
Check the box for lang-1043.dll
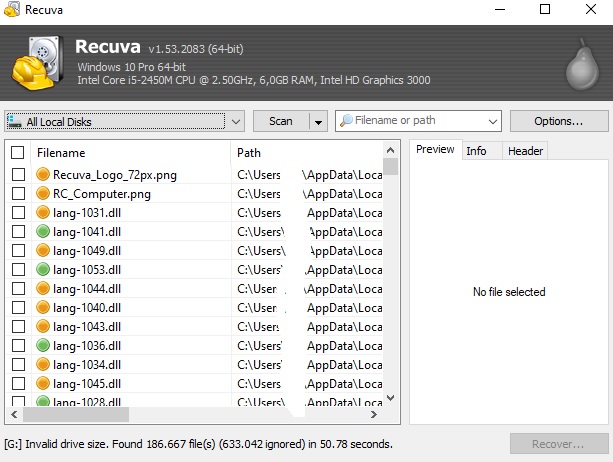(x=18, y=326)
